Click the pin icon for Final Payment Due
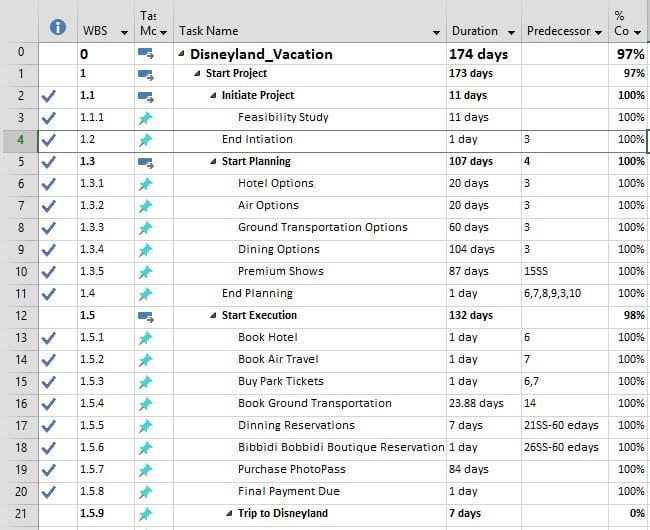Image resolution: width=650 pixels, height=530 pixels. [x=146, y=492]
